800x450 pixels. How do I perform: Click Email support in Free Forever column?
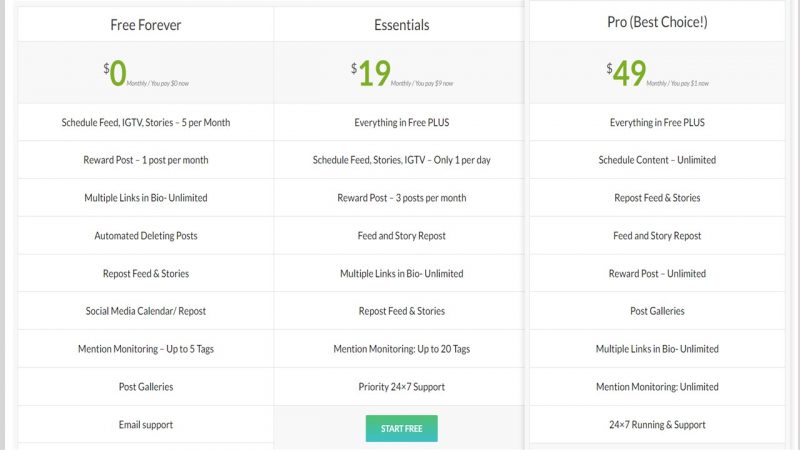[x=145, y=424]
